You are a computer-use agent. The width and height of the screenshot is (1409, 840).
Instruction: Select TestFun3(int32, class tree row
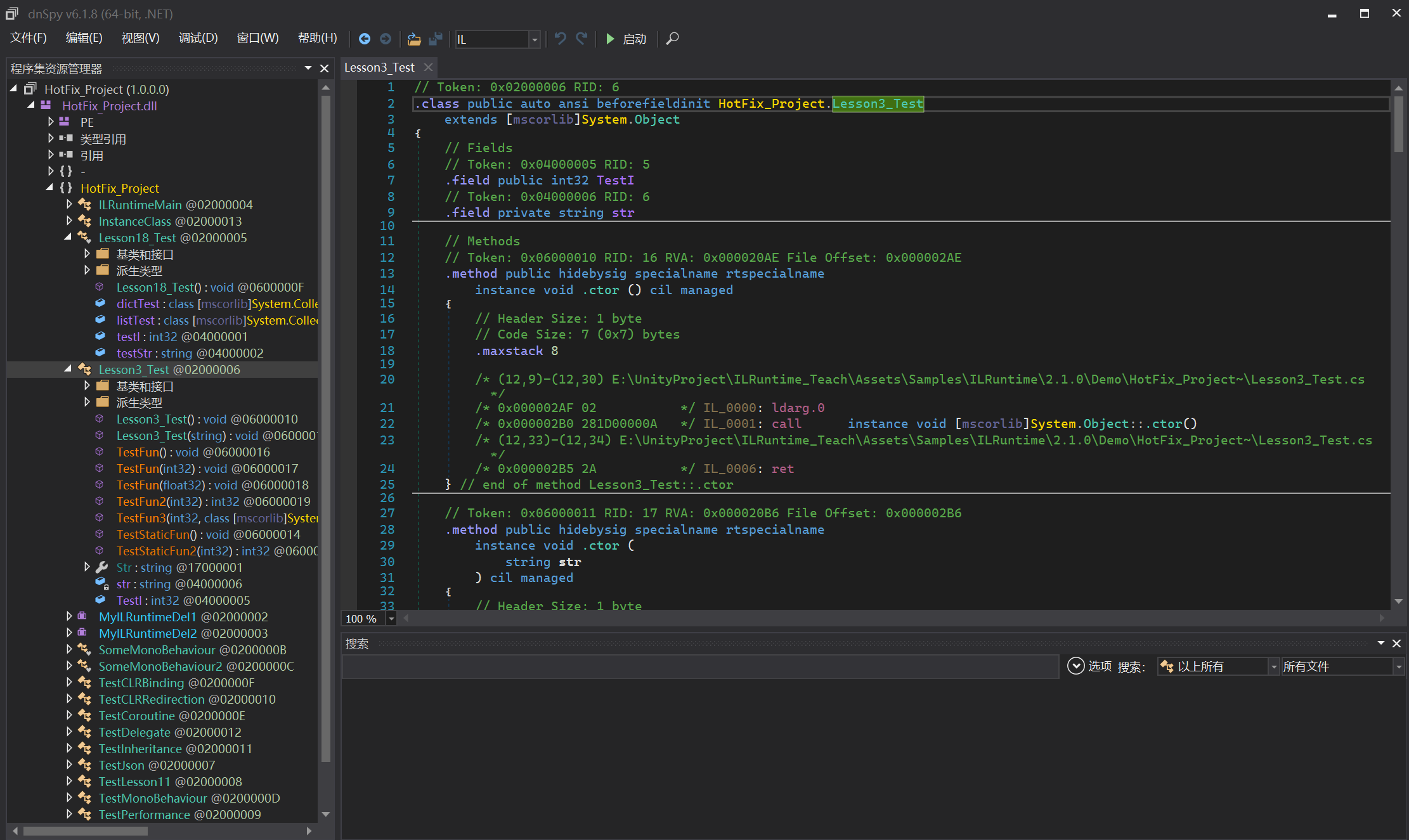pyautogui.click(x=217, y=517)
